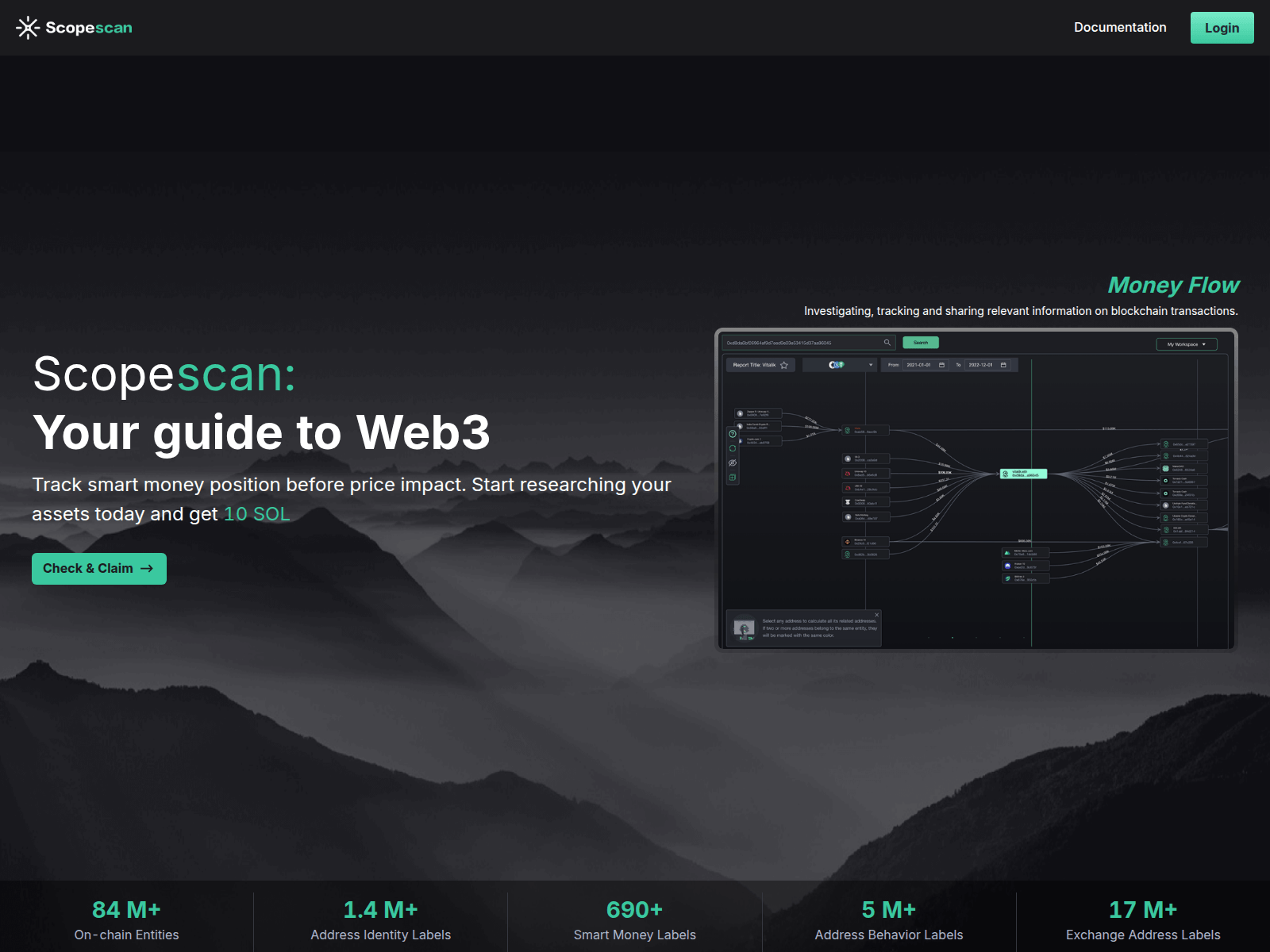Image resolution: width=1270 pixels, height=952 pixels.
Task: Open the calendar icon beside the To date
Action: pos(1003,365)
